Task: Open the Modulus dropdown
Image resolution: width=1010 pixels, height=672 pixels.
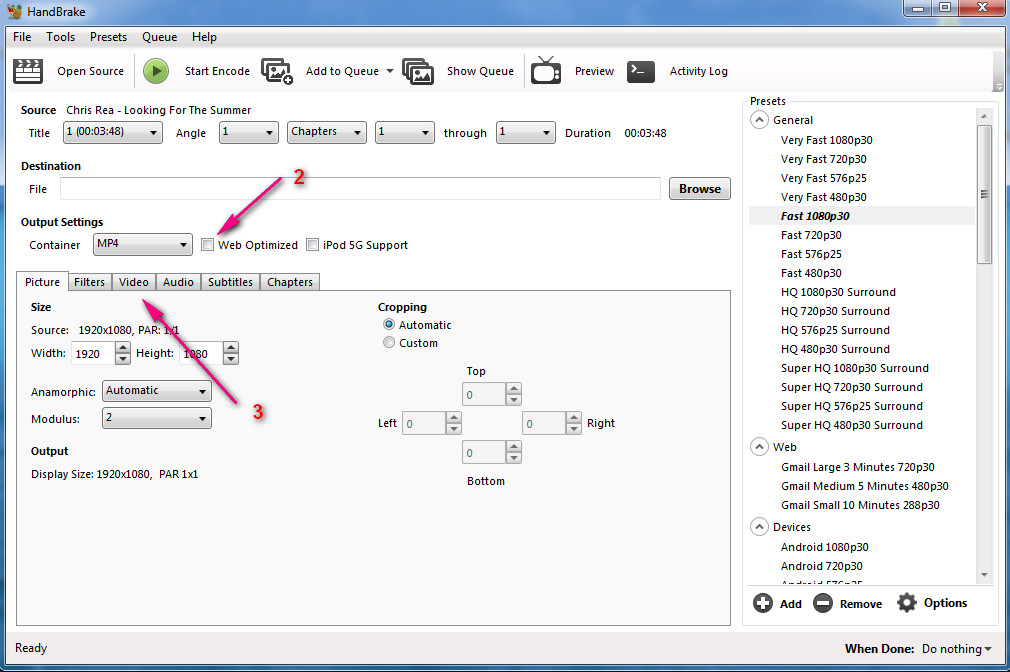Action: pyautogui.click(x=157, y=418)
